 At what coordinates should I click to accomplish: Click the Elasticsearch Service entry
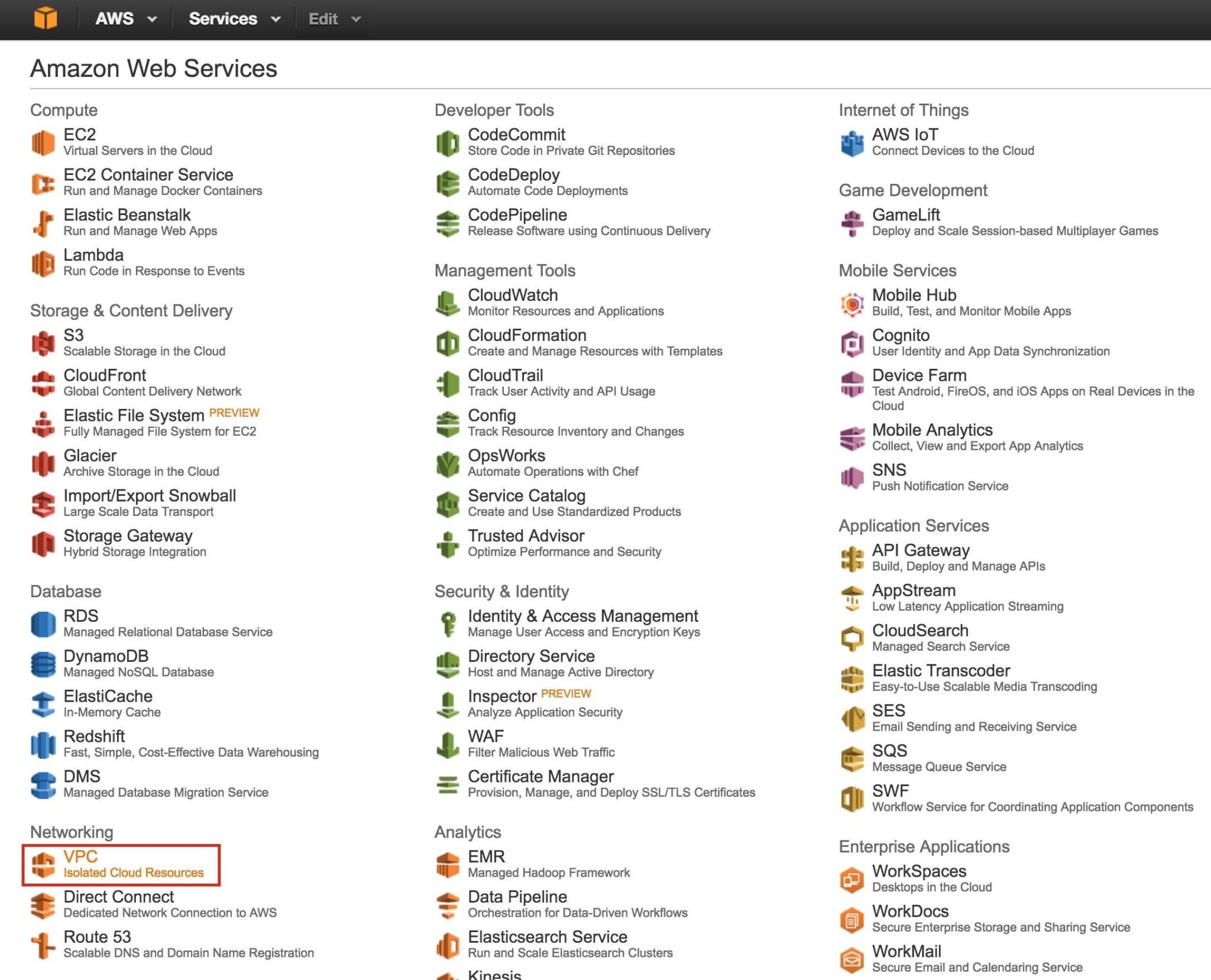coord(547,936)
